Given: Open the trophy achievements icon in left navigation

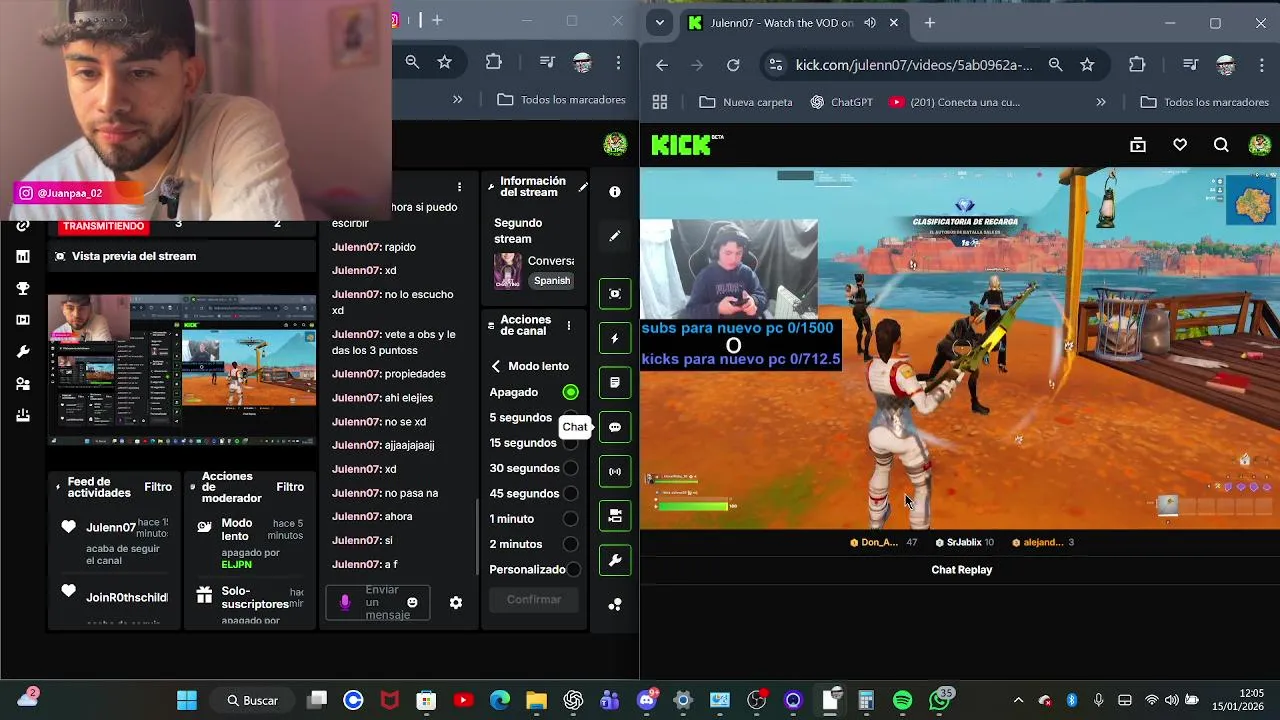Looking at the screenshot, I should click(x=23, y=288).
